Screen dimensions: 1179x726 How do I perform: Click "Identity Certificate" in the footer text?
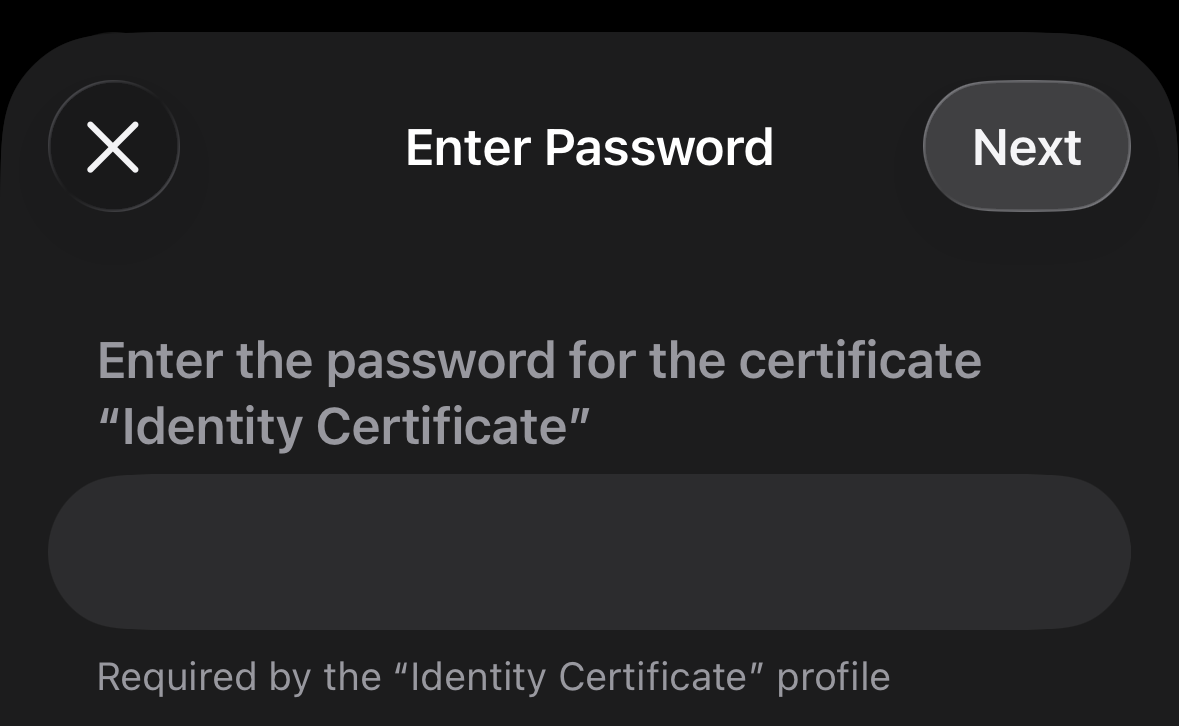[580, 677]
